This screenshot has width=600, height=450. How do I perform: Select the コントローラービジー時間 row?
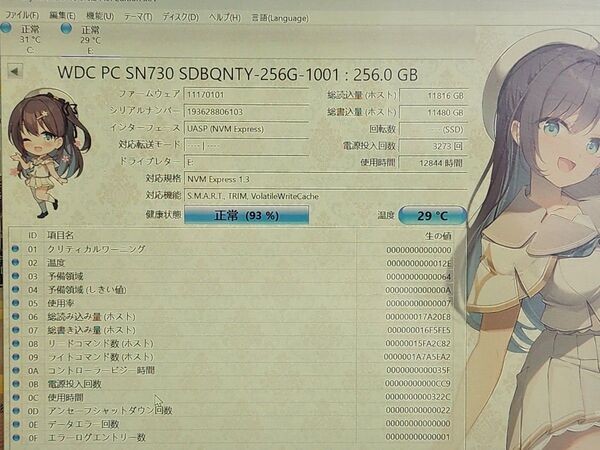click(232, 370)
